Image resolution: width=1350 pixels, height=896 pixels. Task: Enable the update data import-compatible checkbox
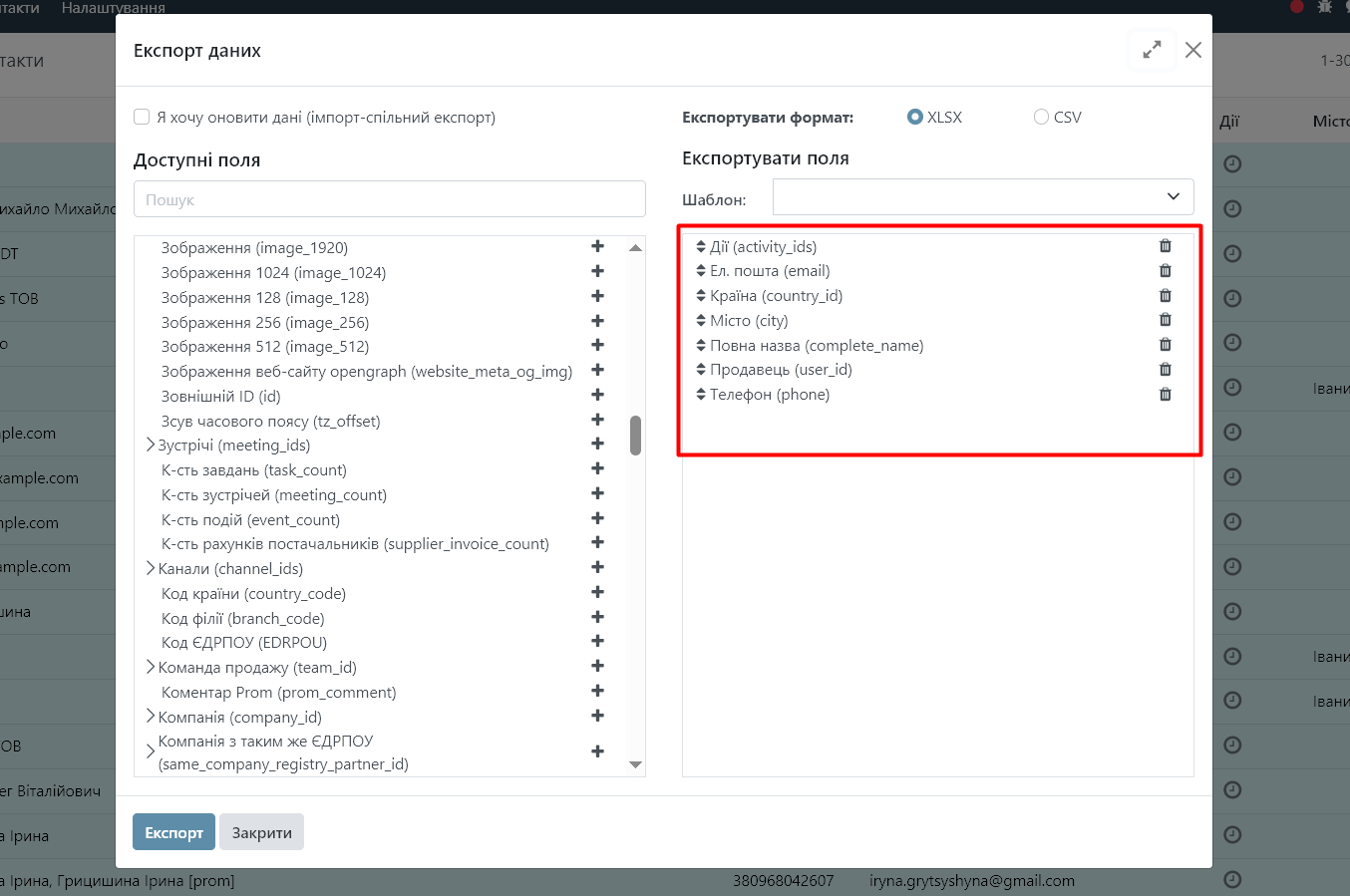[142, 117]
